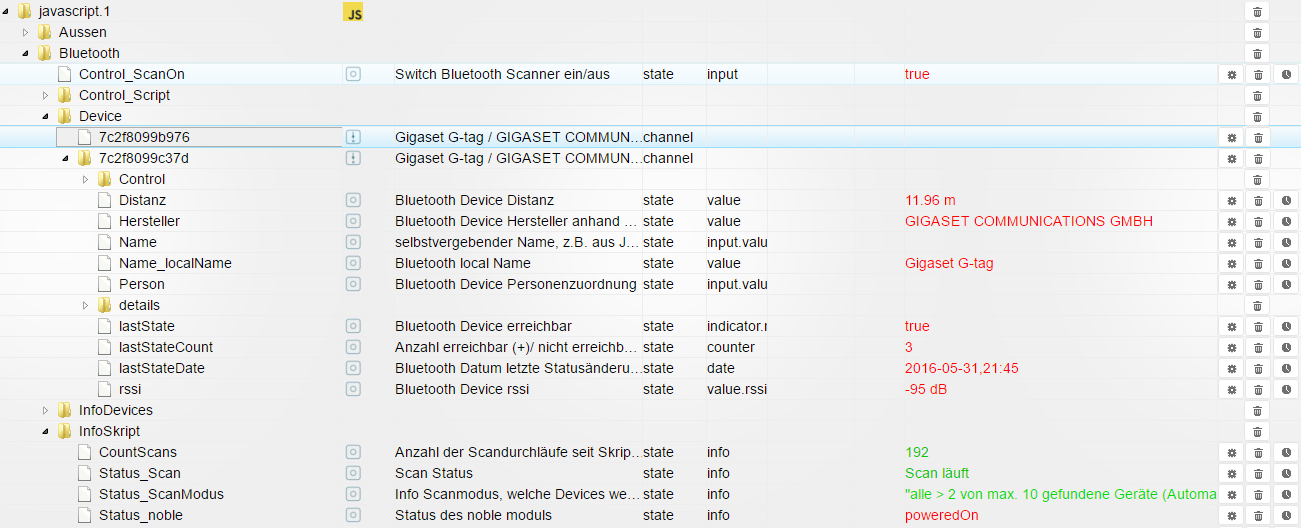Open settings gear for Status_Scan

(x=1232, y=473)
